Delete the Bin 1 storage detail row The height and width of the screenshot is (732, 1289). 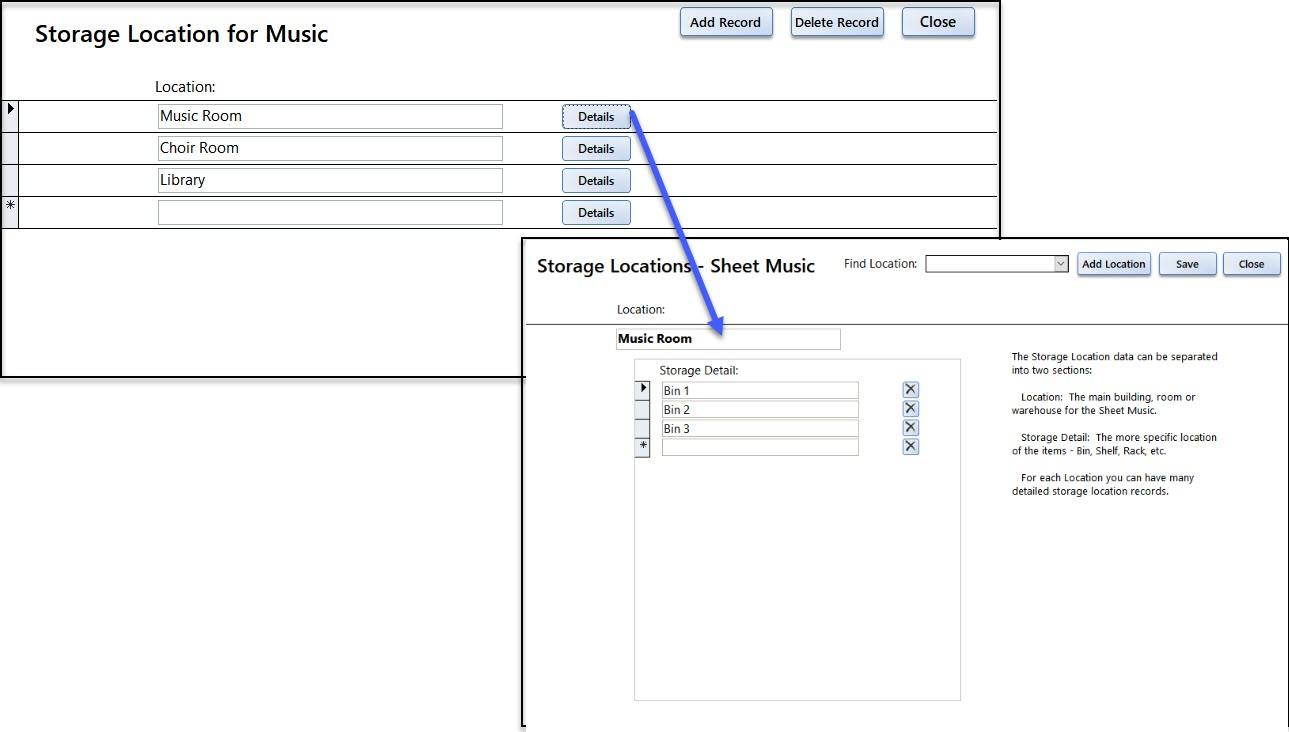pos(910,390)
